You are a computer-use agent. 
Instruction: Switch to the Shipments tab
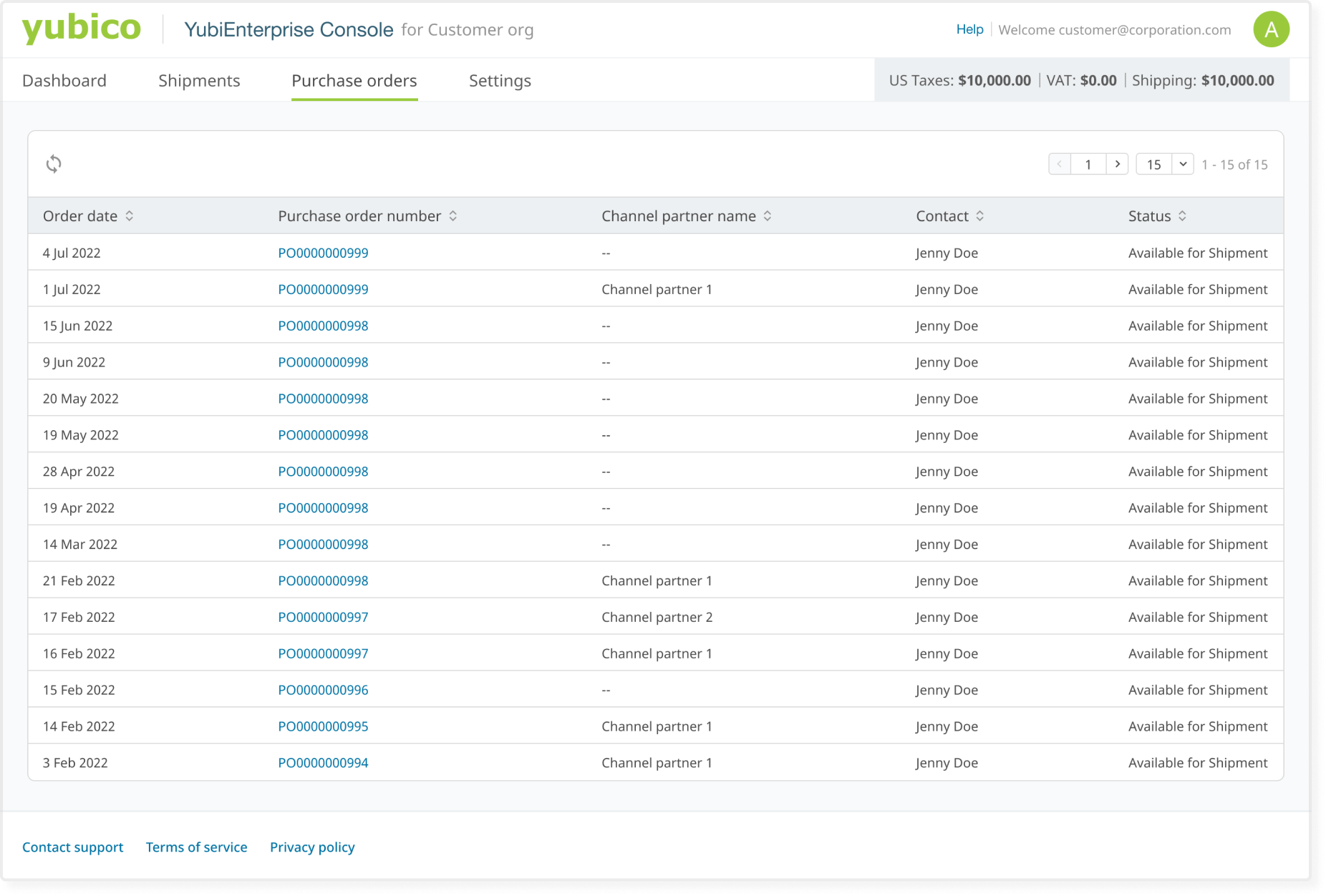click(x=199, y=80)
